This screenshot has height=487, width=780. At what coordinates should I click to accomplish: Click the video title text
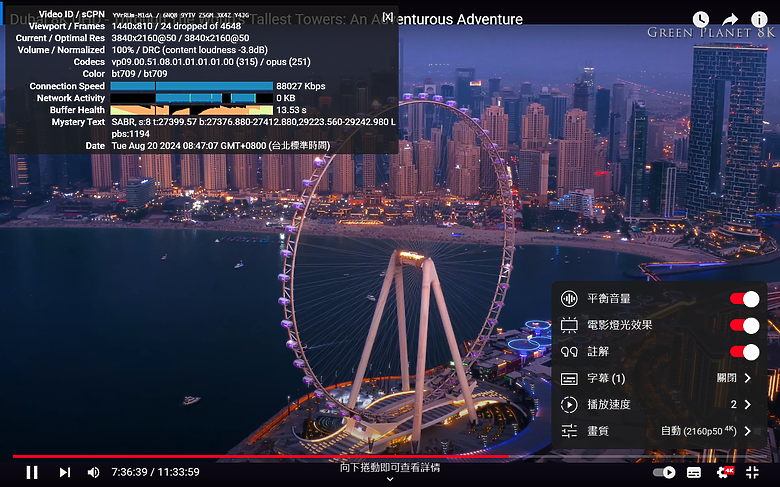point(266,19)
